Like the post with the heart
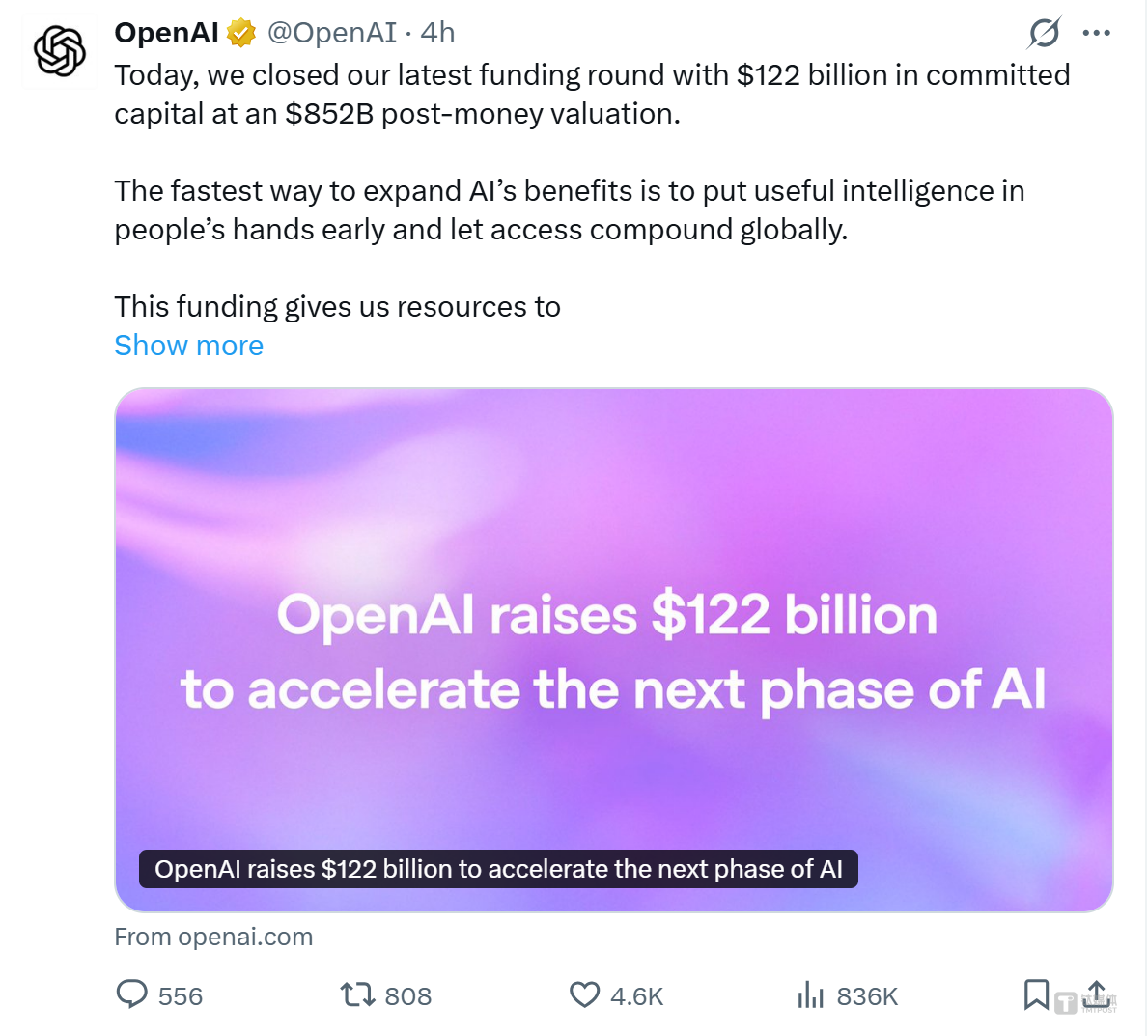Viewport: 1148px width, 1036px height. click(584, 994)
